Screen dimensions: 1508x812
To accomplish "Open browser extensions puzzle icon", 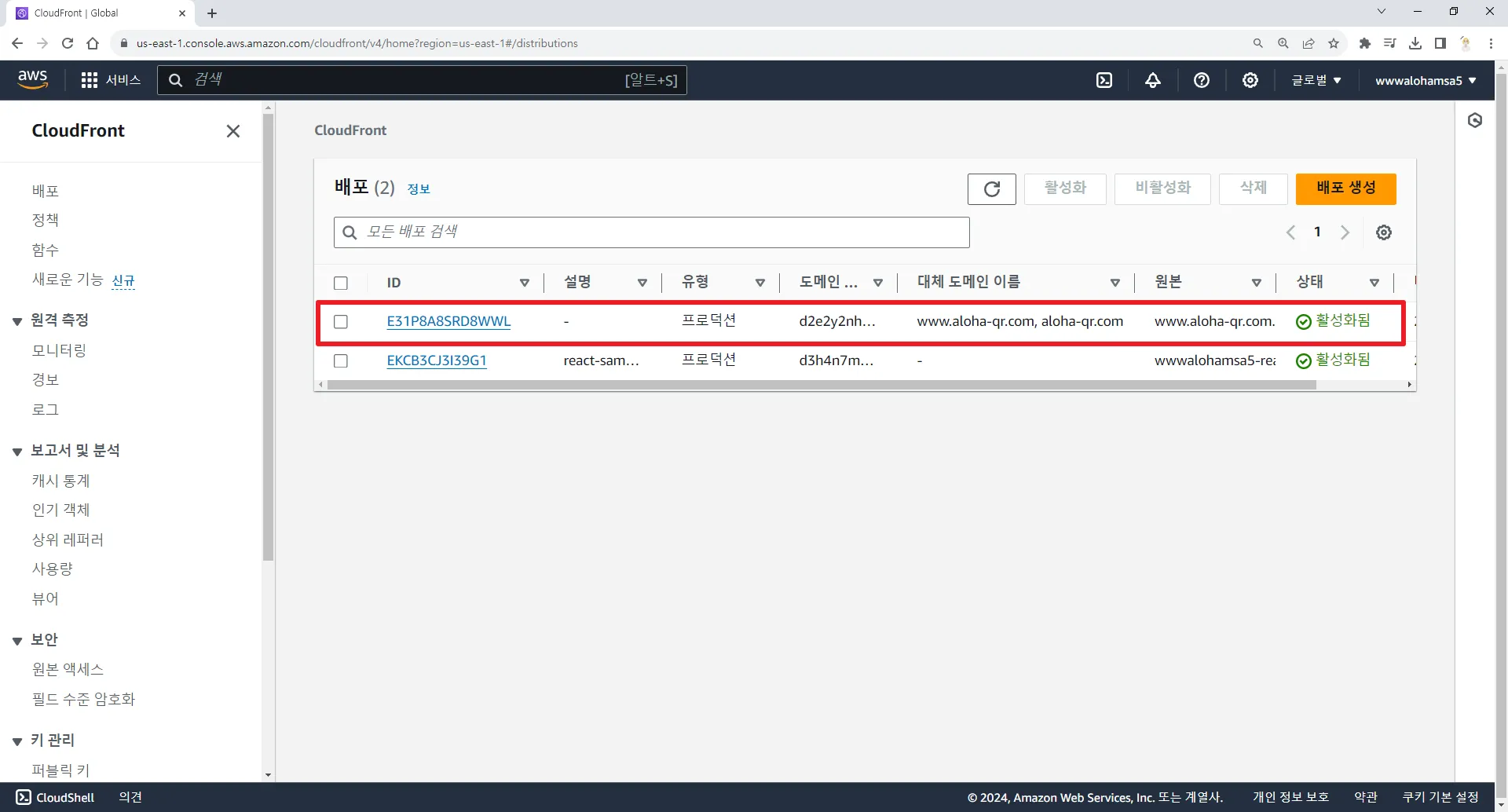I will point(1365,43).
